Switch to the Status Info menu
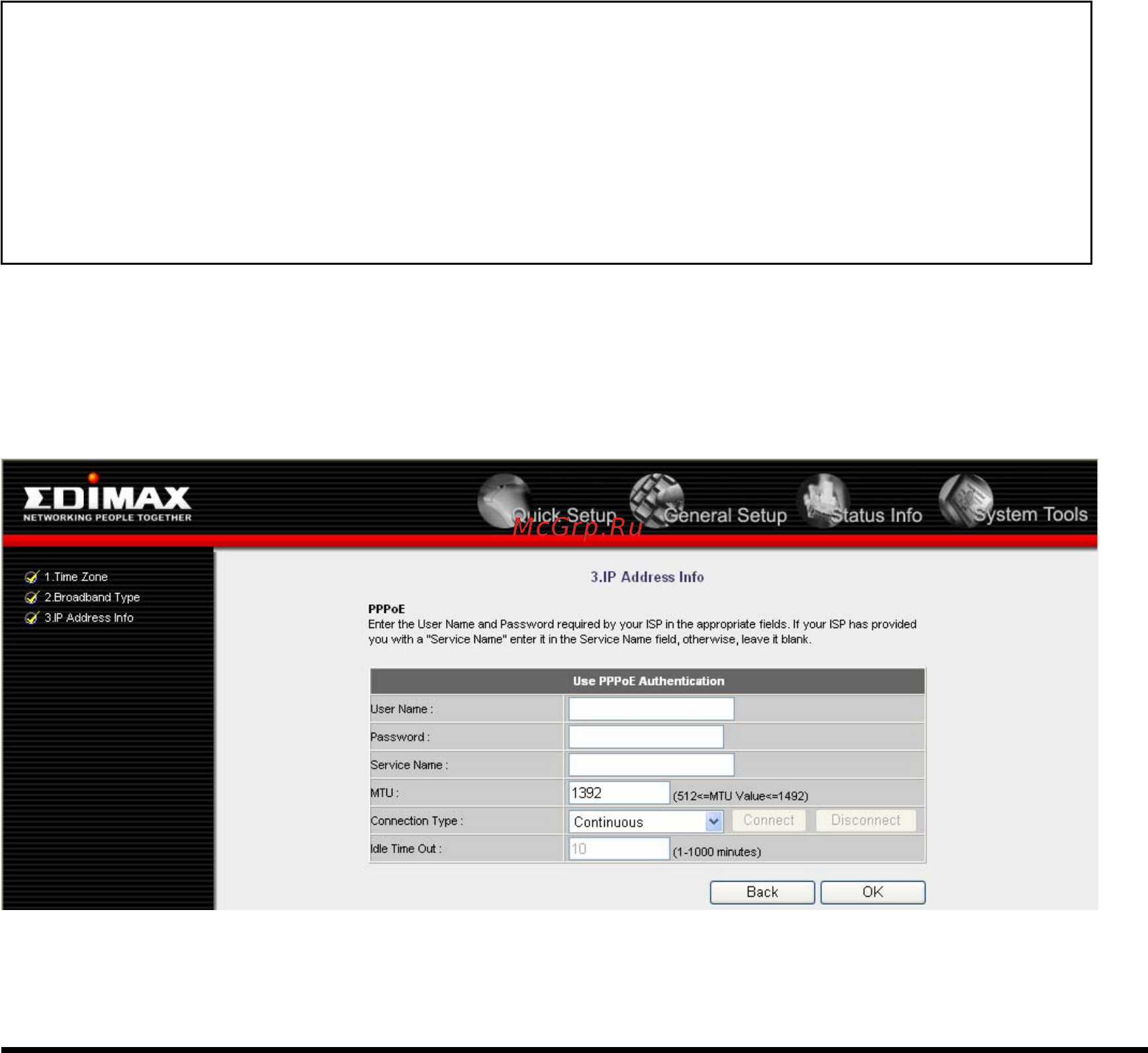1148x1053 pixels. coord(877,515)
